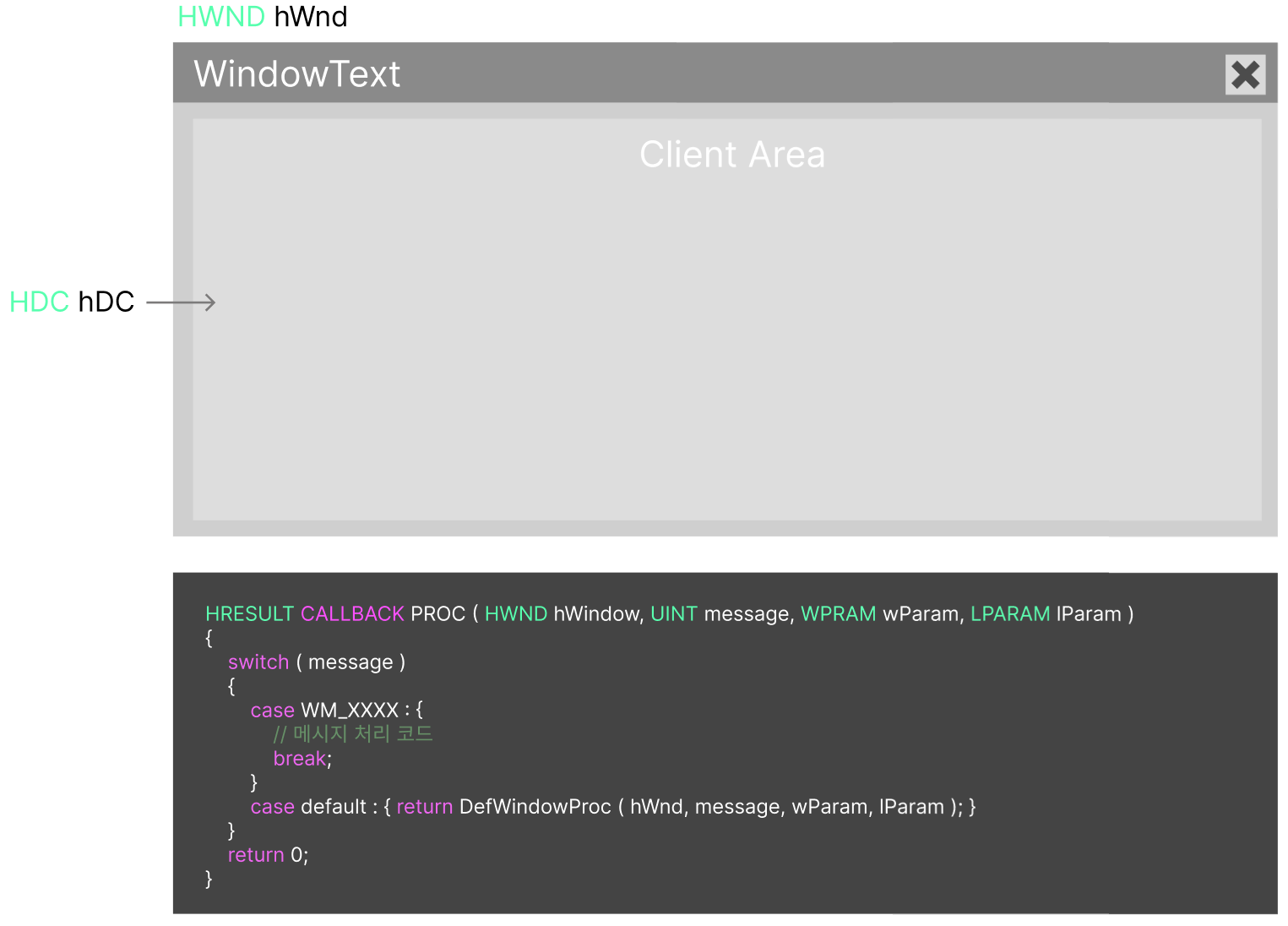
Task: Click the UINT type in the signature
Action: [x=673, y=613]
